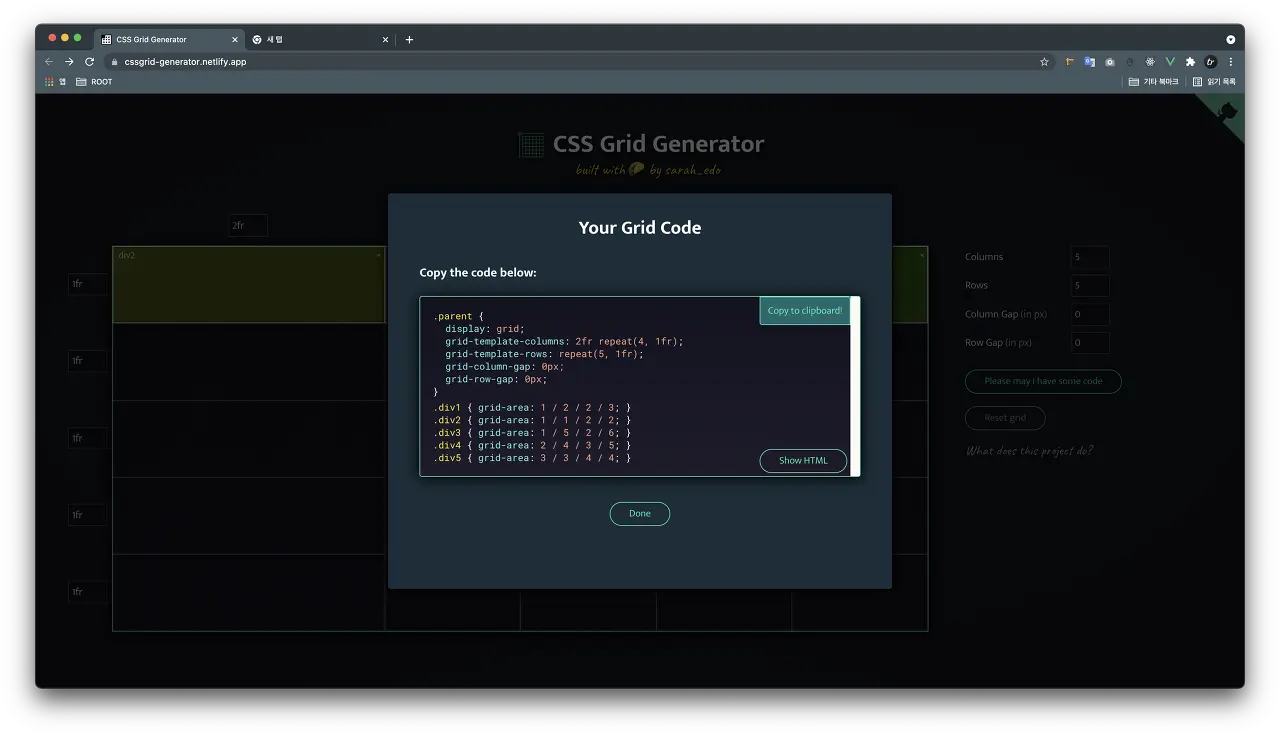The image size is (1280, 735).
Task: Click the orange ruler extension icon
Action: [1070, 62]
